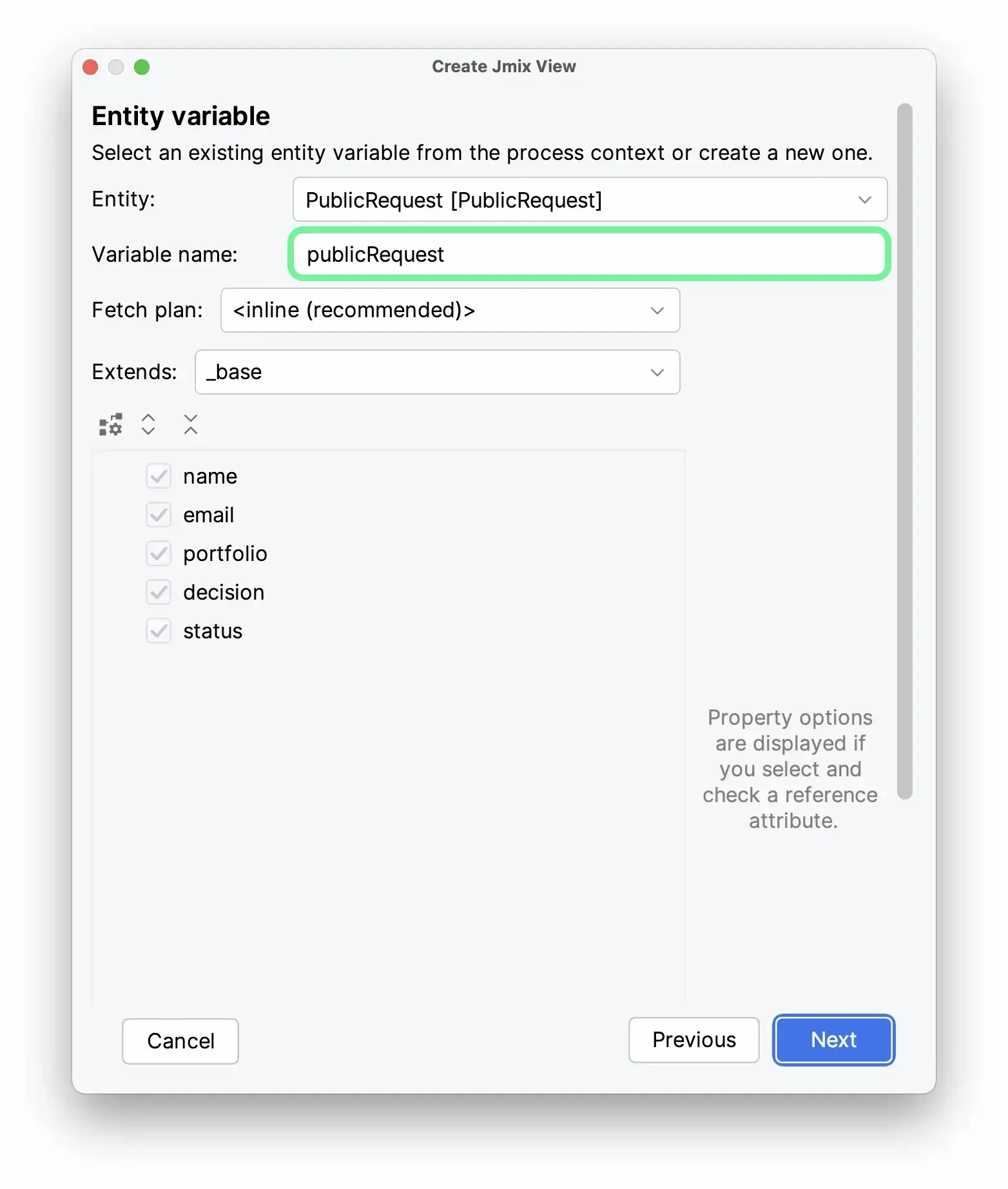Image resolution: width=1008 pixels, height=1189 pixels.
Task: Go back with the Previous button
Action: click(x=693, y=1040)
